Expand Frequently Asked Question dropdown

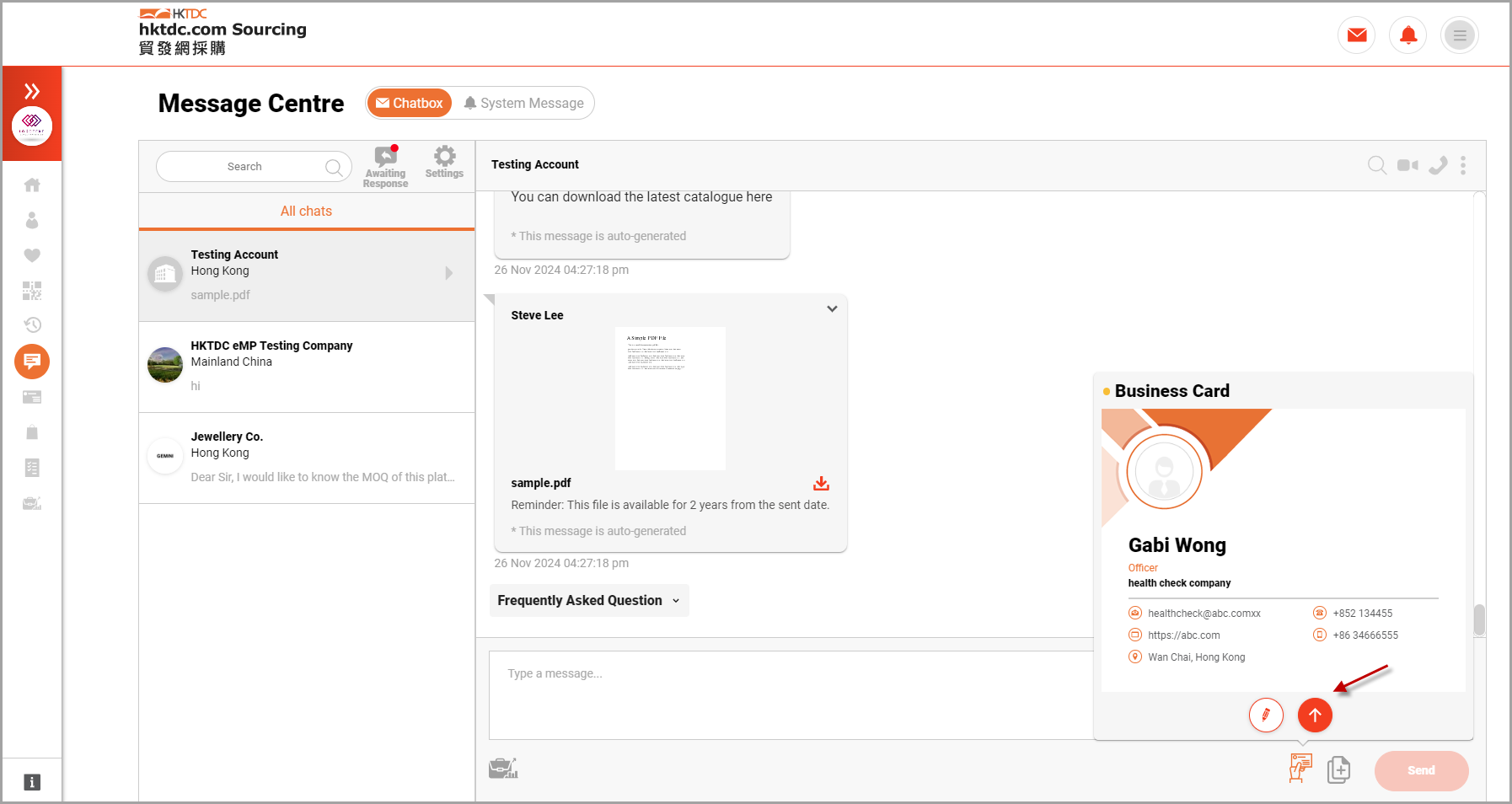click(589, 600)
